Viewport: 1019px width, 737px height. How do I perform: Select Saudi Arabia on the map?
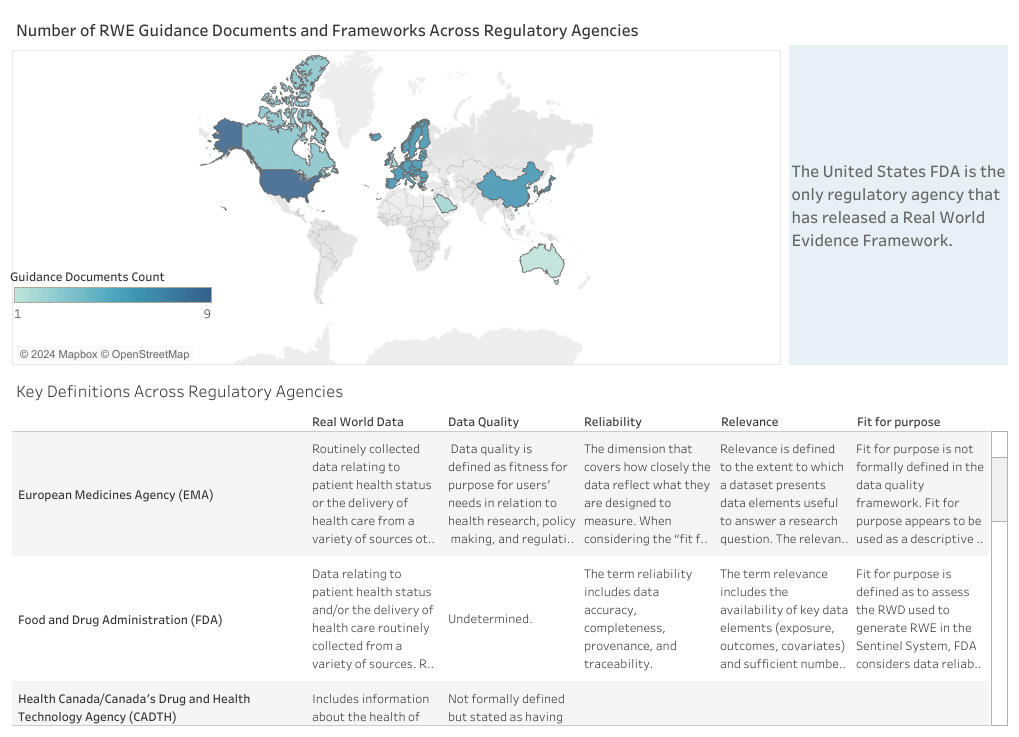(x=445, y=200)
